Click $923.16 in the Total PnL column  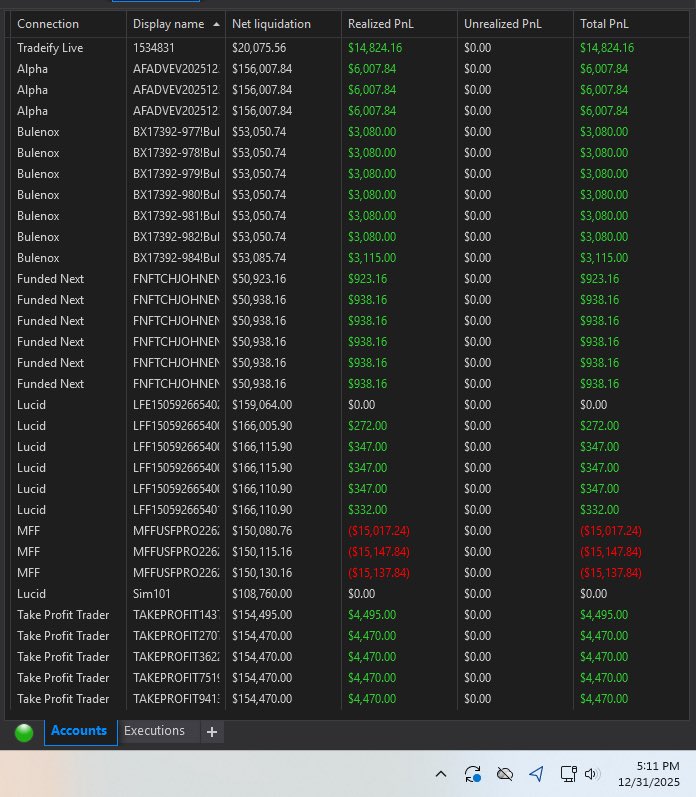[x=599, y=279]
